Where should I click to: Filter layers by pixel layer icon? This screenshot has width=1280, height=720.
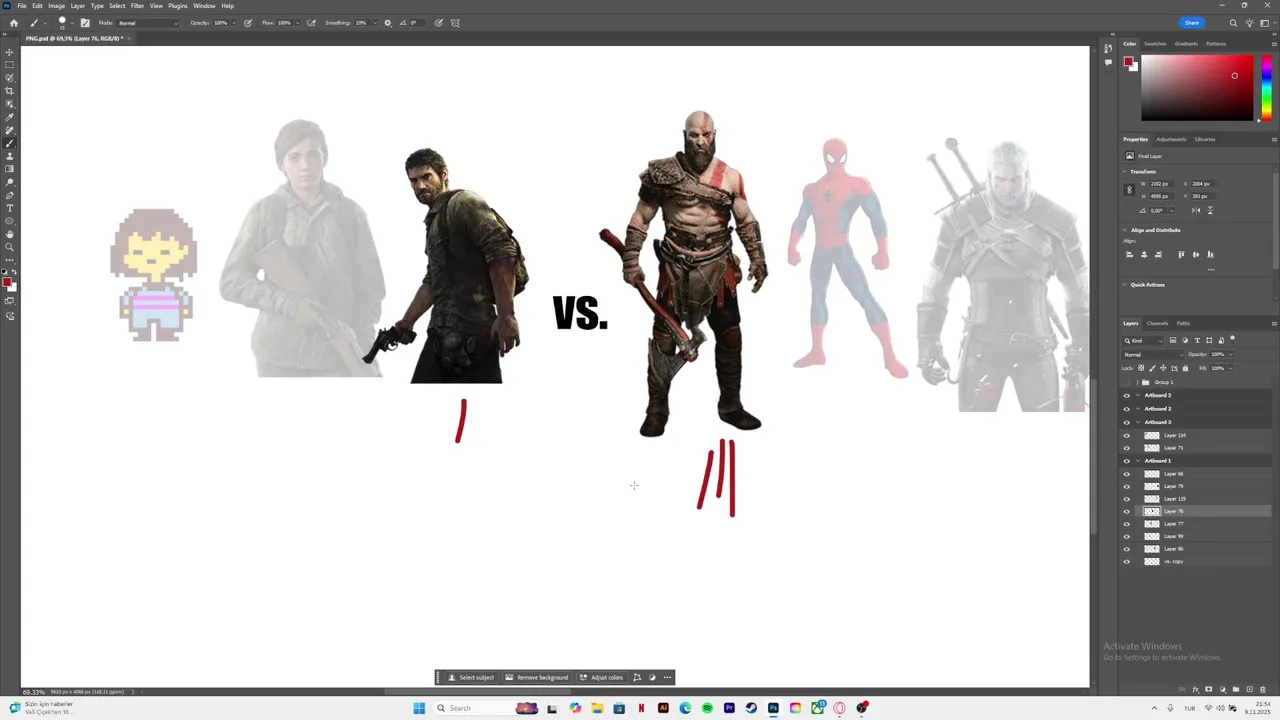point(1173,340)
